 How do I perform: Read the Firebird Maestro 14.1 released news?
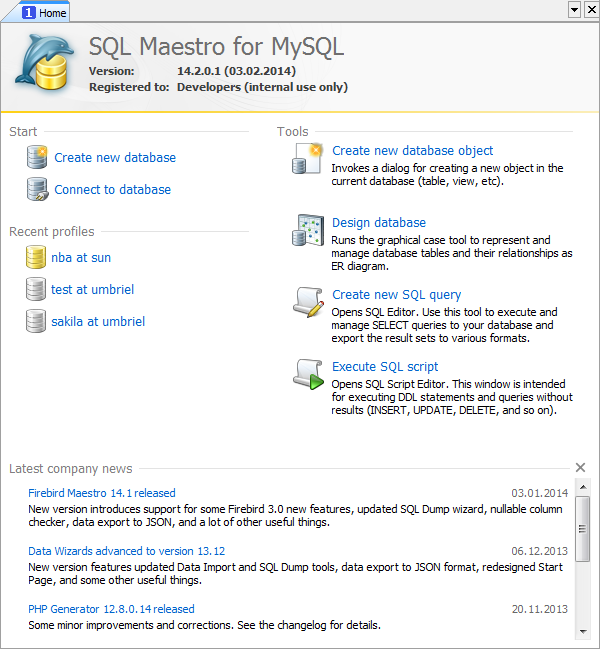click(x=101, y=493)
